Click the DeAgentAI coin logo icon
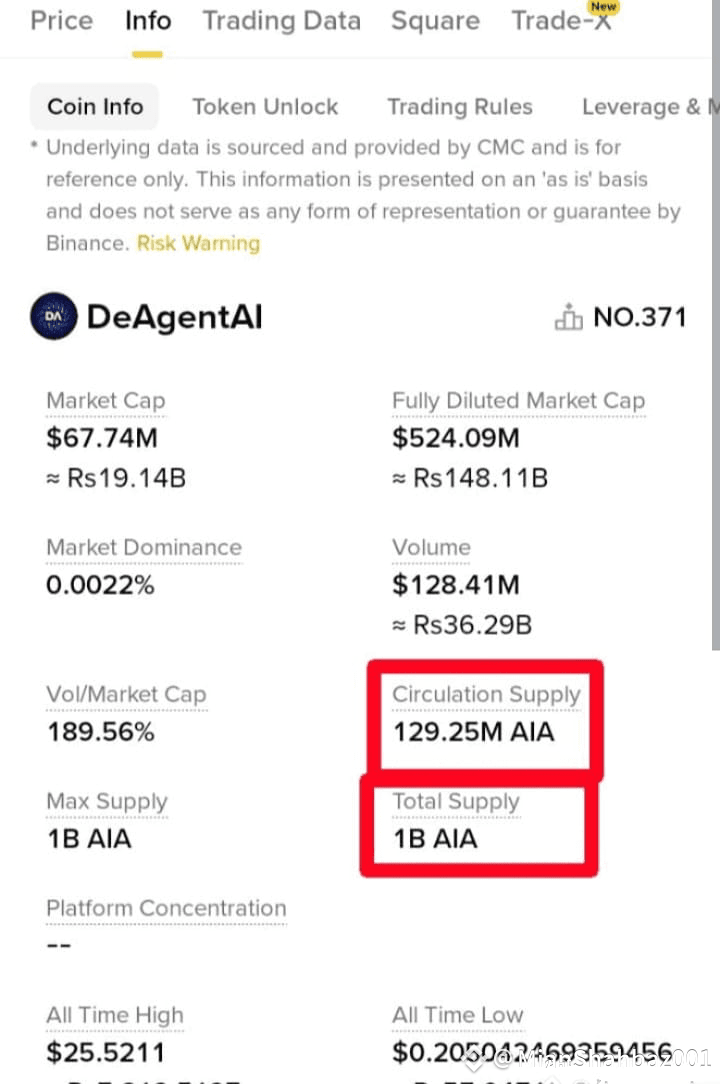Screen dimensions: 720x1084 (54, 317)
